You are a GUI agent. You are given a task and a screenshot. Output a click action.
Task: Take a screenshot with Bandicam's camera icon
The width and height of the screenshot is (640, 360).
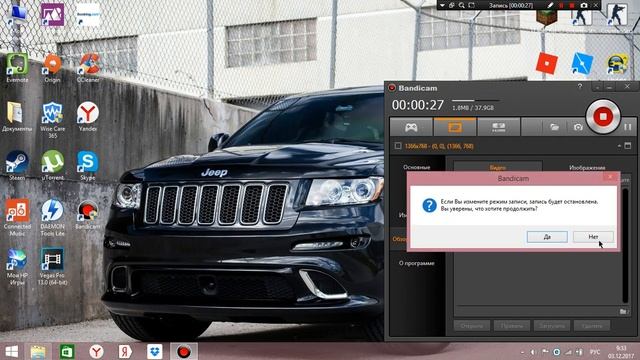tap(578, 127)
